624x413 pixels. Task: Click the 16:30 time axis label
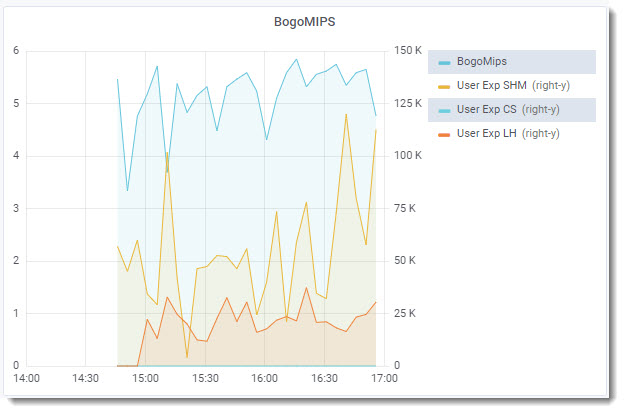click(x=324, y=378)
